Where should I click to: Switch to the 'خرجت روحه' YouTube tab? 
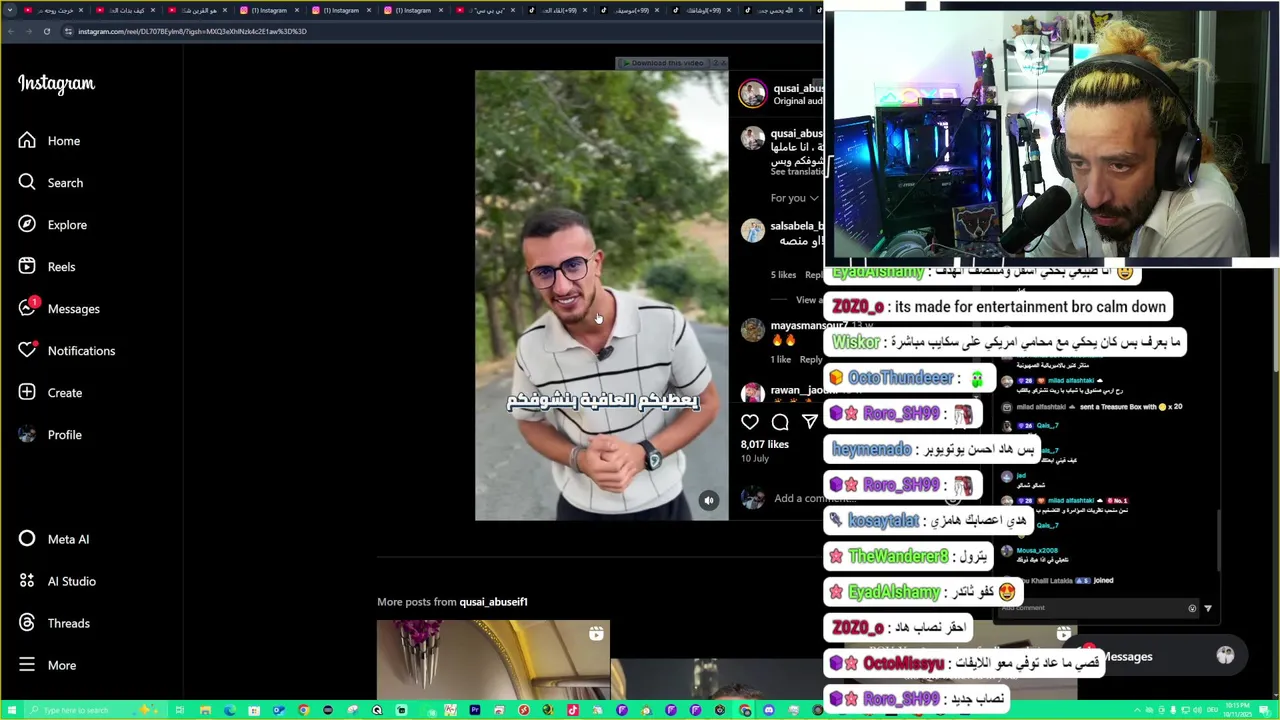(53, 10)
